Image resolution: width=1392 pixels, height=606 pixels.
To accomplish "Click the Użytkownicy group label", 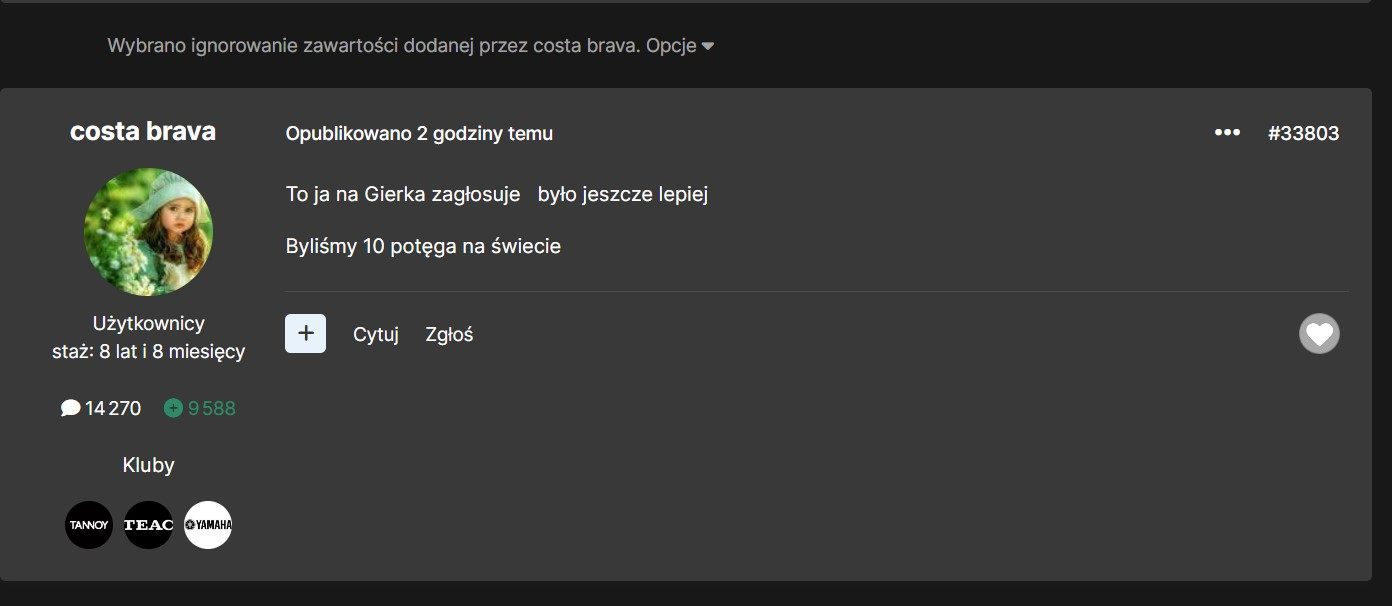I will (x=148, y=323).
